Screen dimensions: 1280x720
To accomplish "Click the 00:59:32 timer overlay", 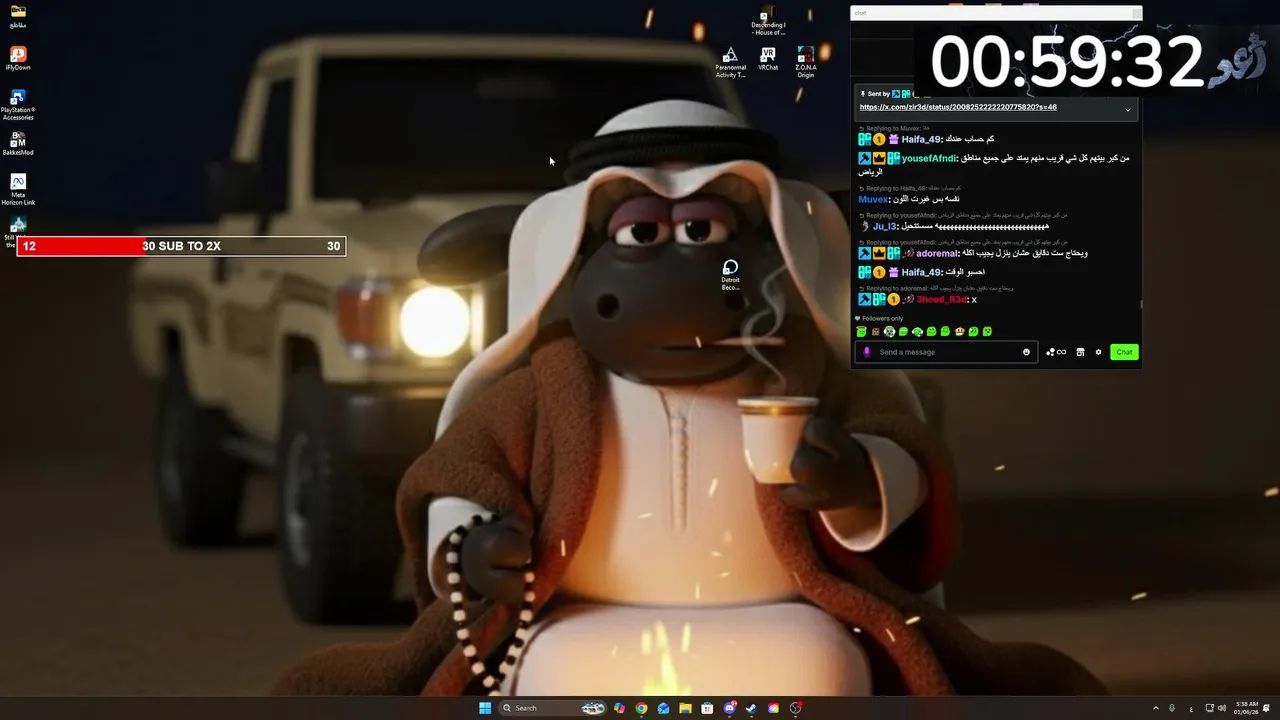I will (x=1068, y=61).
